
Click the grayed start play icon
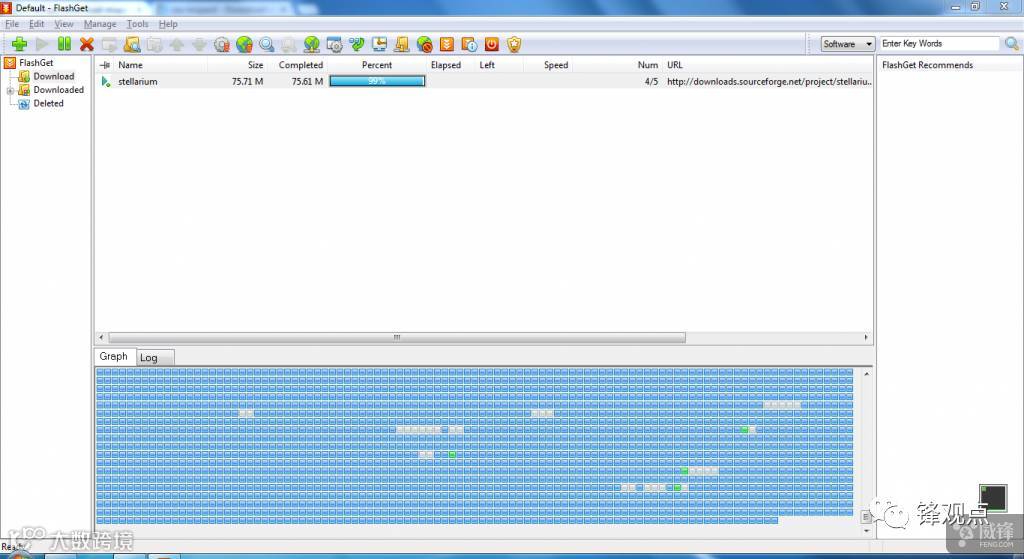(42, 44)
